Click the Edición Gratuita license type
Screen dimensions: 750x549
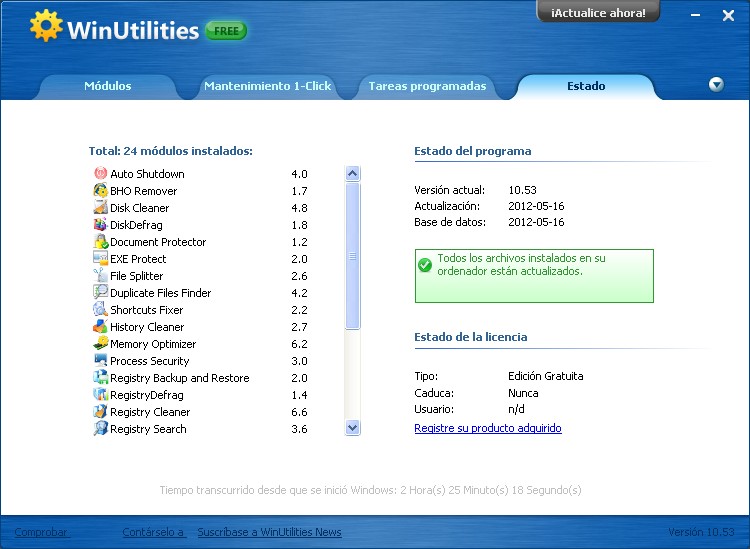[546, 376]
